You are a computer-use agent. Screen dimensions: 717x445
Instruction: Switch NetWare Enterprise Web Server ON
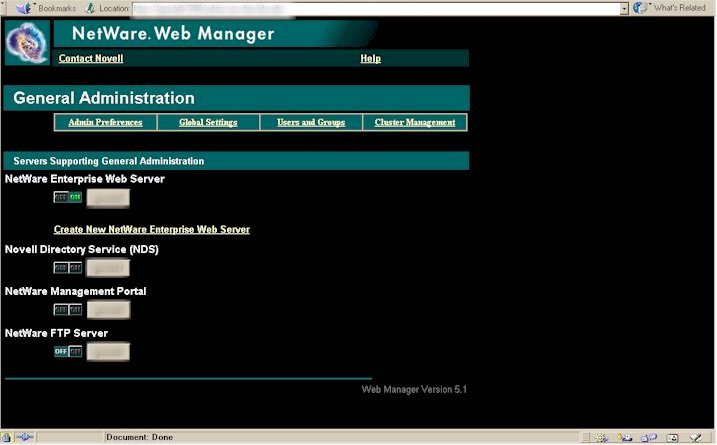75,197
